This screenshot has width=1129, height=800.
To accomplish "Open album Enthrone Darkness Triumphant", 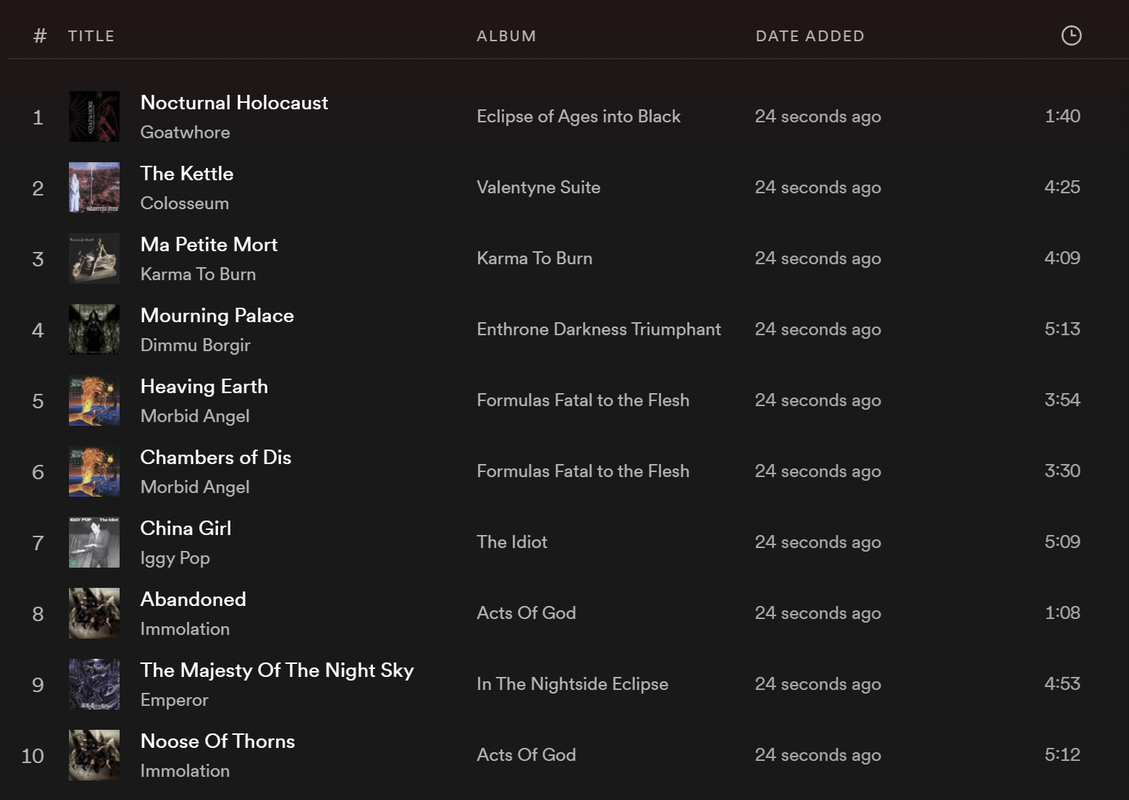I will tap(598, 329).
